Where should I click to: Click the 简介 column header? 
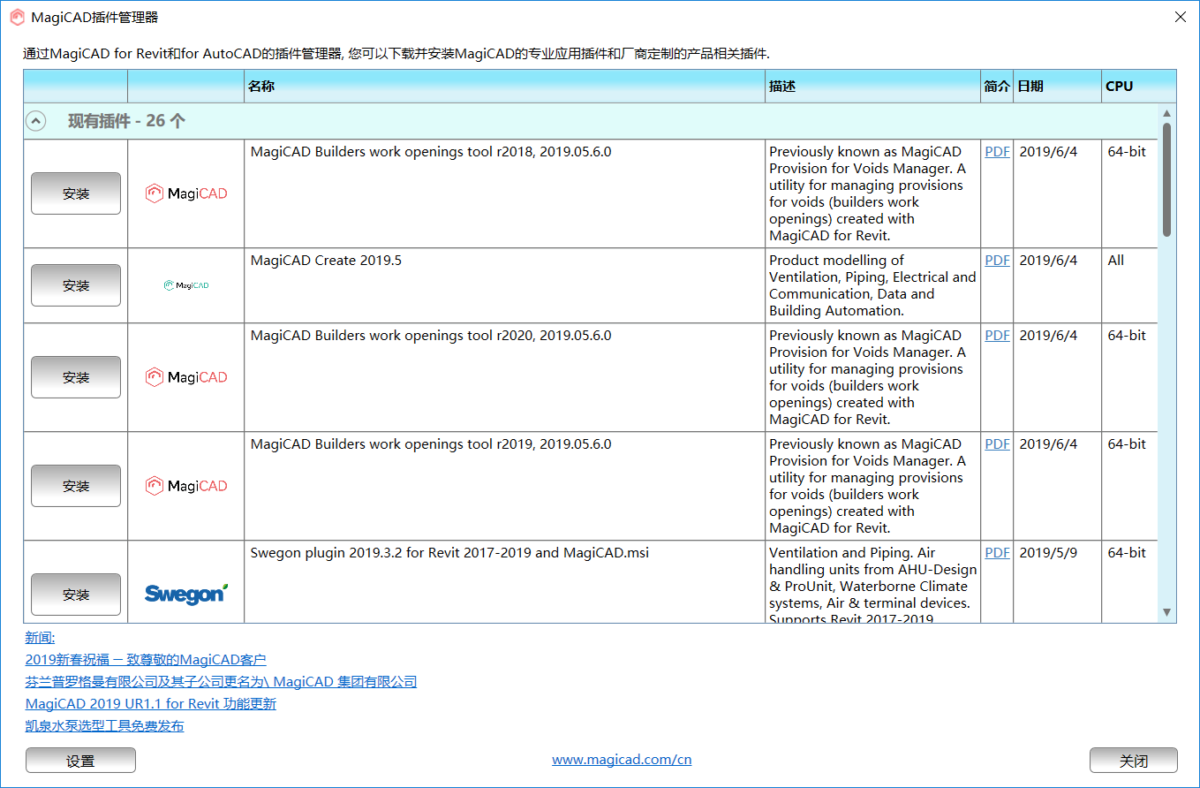point(997,86)
